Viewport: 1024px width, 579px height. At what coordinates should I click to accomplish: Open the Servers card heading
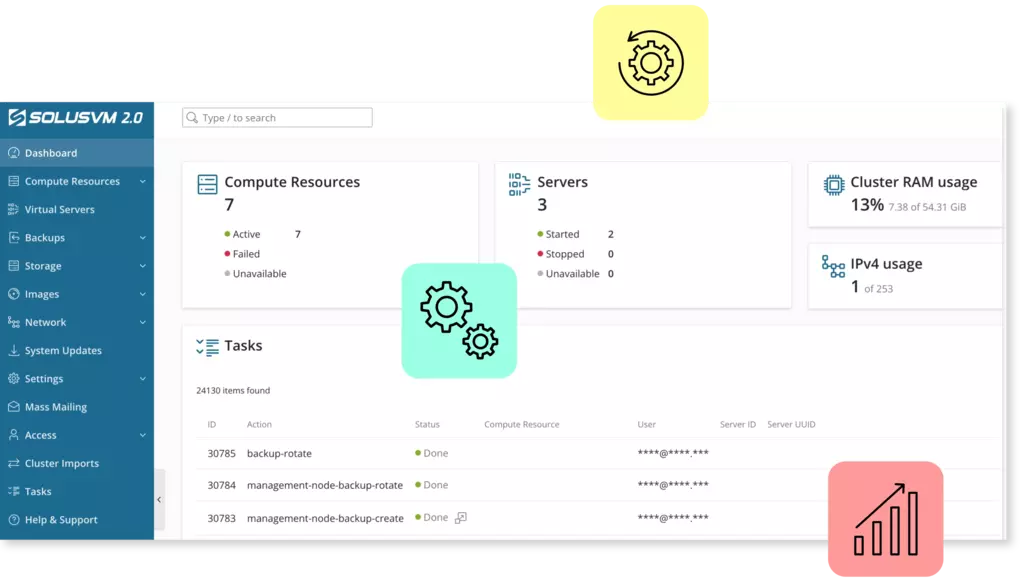pyautogui.click(x=562, y=182)
